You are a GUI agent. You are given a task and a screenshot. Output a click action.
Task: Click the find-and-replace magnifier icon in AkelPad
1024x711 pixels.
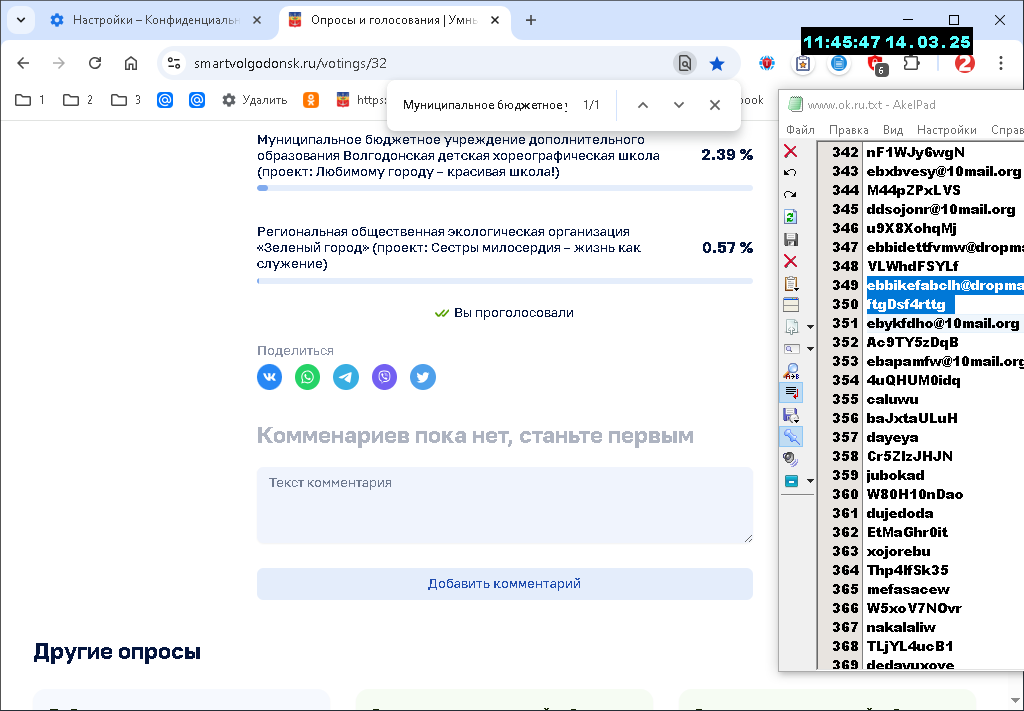790,371
